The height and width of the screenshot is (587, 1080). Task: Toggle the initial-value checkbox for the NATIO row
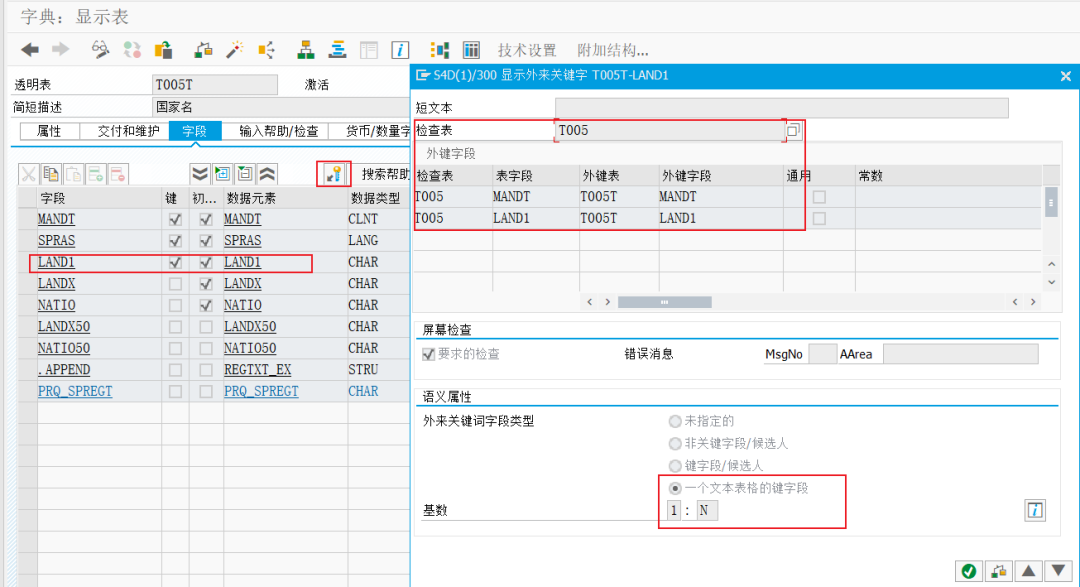[205, 305]
